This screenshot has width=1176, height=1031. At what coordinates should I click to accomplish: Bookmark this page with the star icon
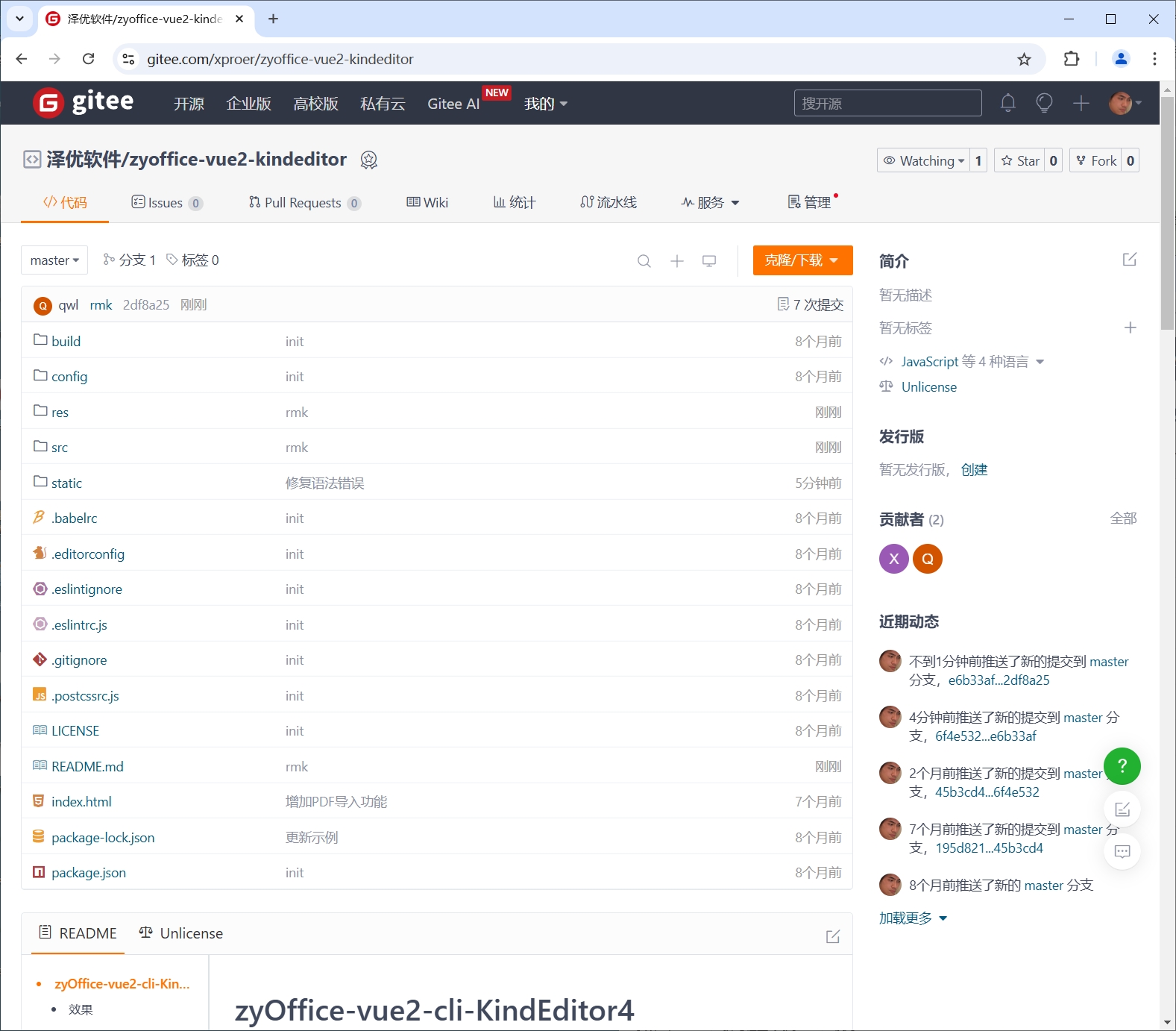(x=1024, y=59)
